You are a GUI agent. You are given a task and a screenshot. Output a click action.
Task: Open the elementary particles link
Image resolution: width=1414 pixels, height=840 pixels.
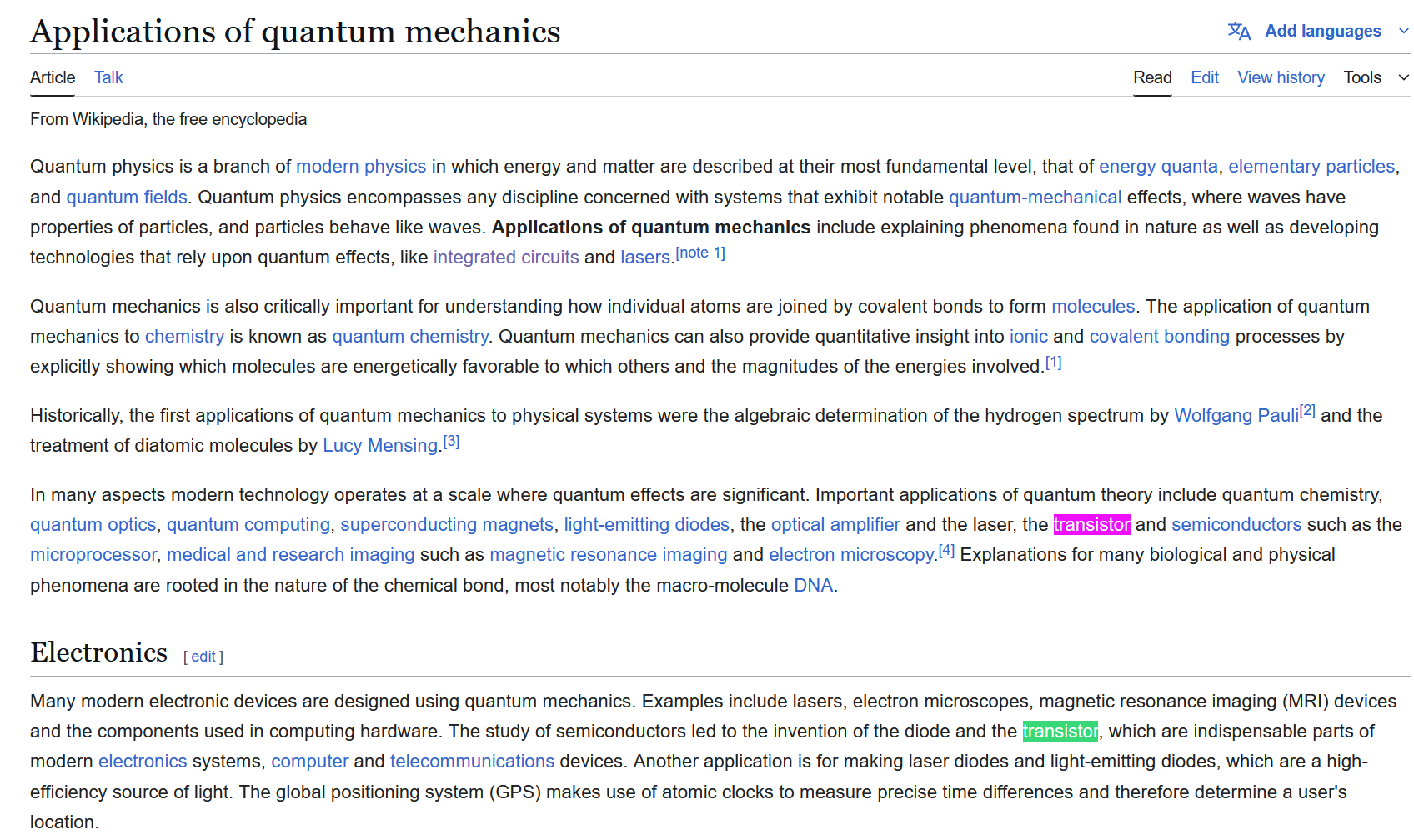pyautogui.click(x=1311, y=167)
